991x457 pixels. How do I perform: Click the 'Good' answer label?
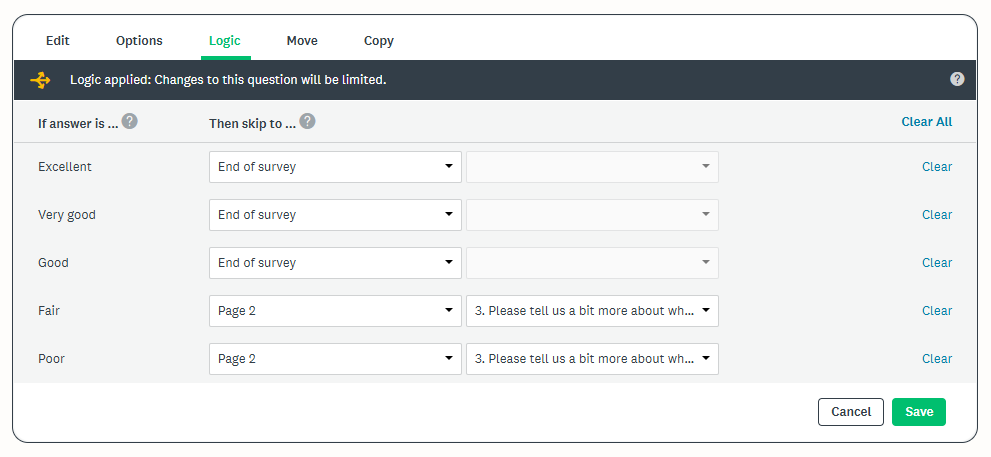[53, 263]
